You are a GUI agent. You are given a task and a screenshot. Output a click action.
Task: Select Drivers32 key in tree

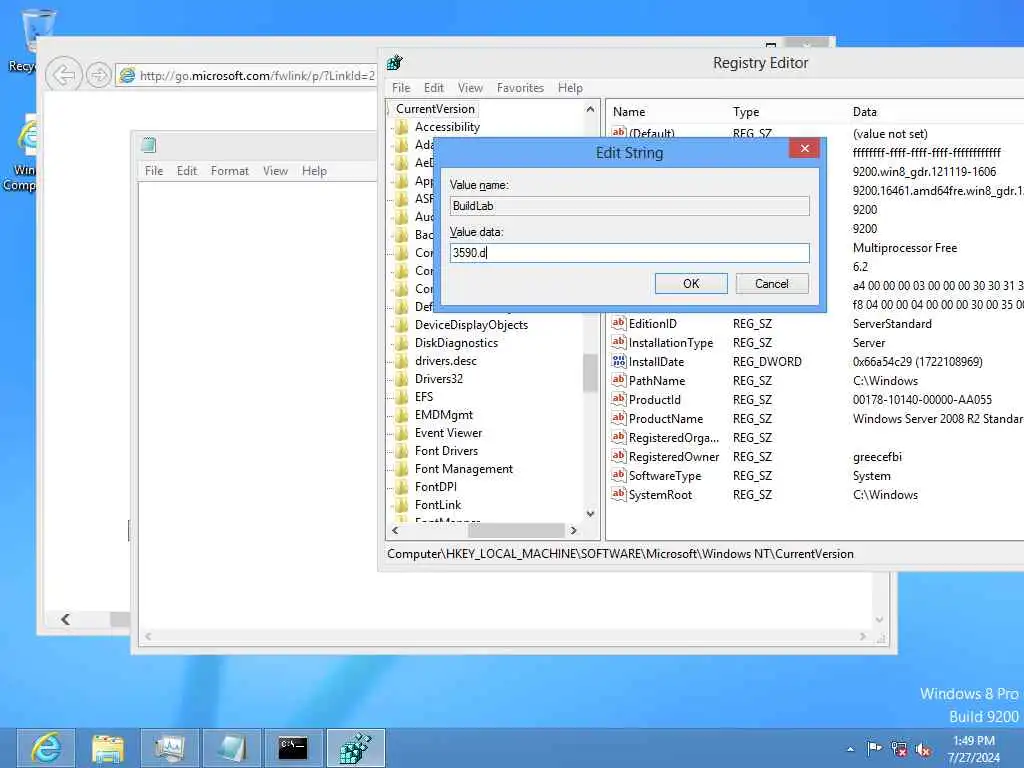click(439, 379)
